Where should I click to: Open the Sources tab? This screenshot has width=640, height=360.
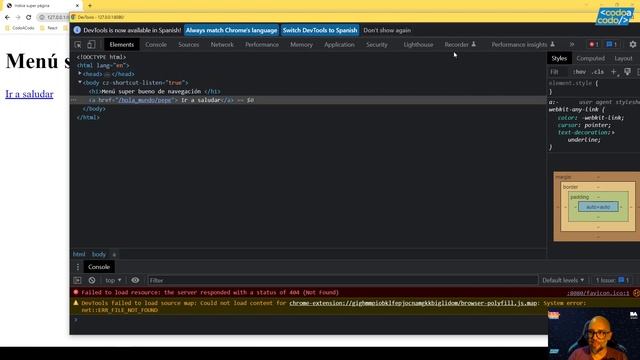pyautogui.click(x=189, y=44)
